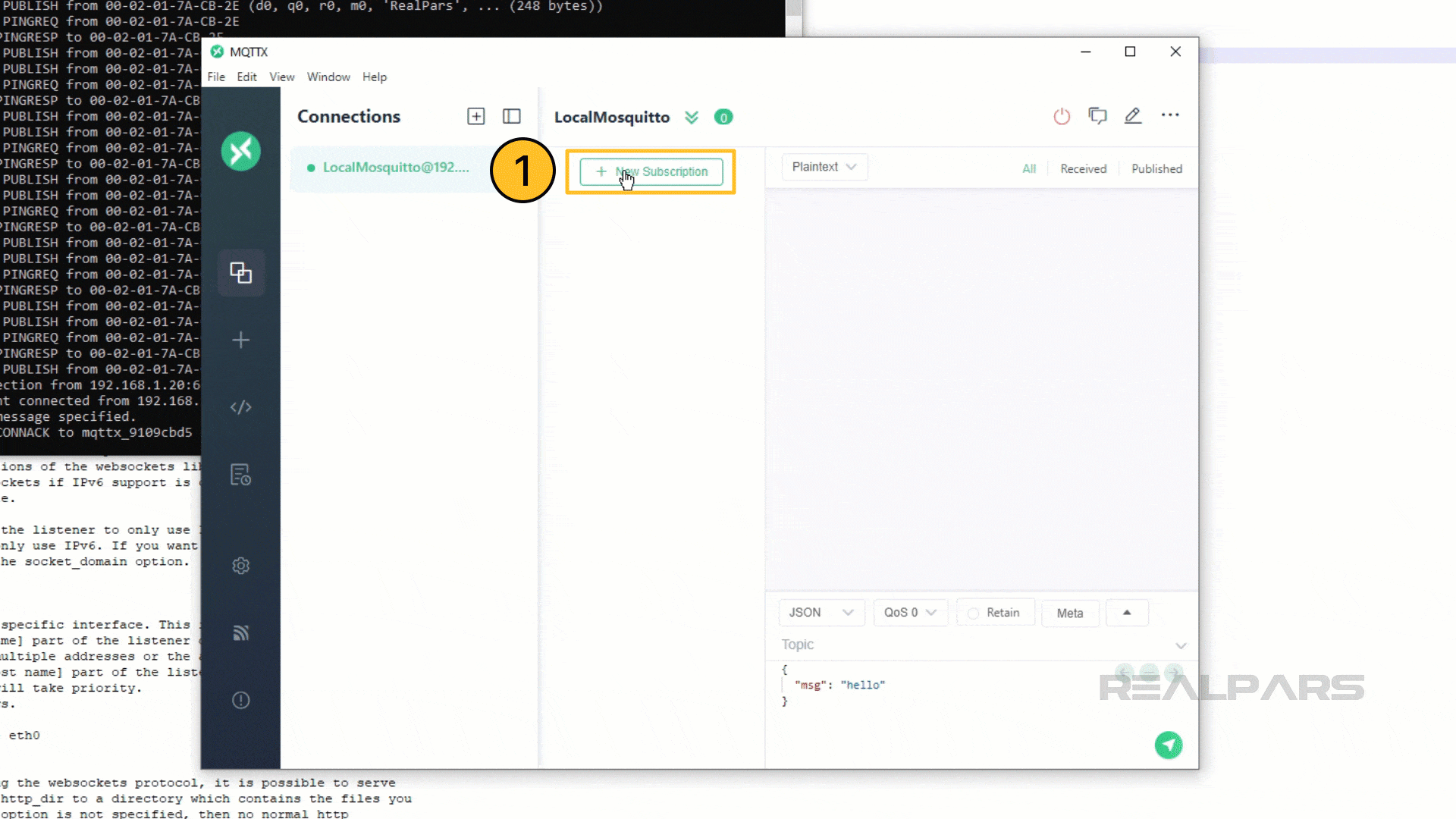1456x819 pixels.
Task: Open the View menu
Action: [x=281, y=77]
